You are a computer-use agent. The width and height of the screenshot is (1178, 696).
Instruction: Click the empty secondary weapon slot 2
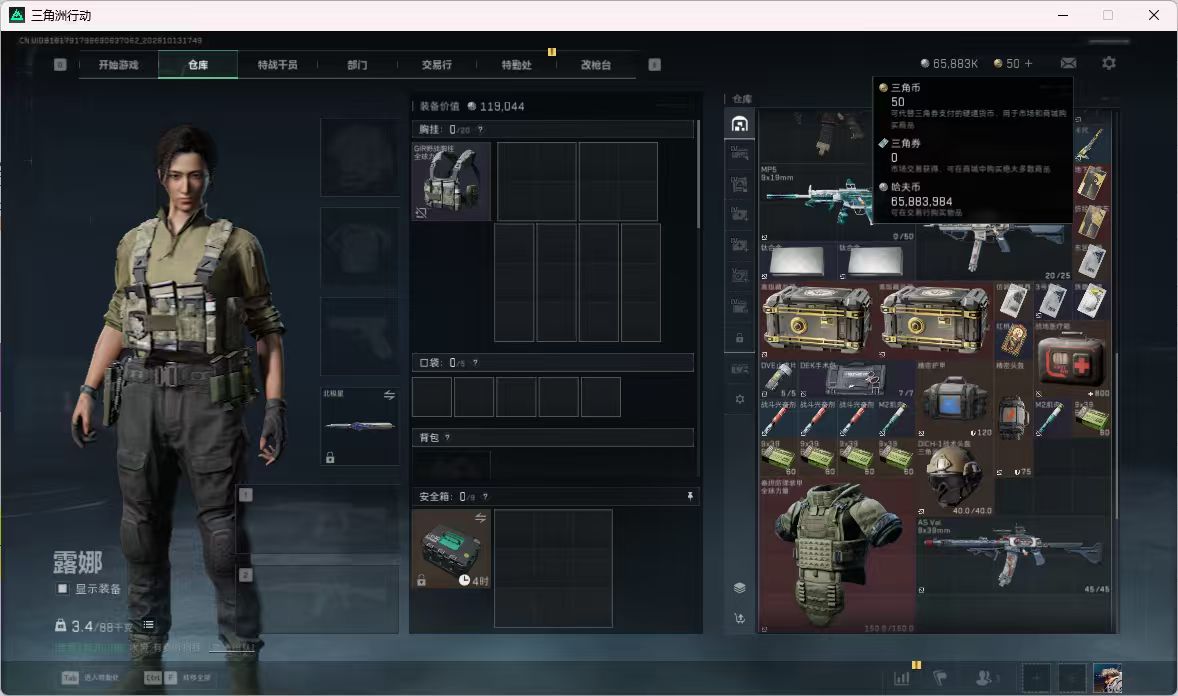[x=319, y=599]
